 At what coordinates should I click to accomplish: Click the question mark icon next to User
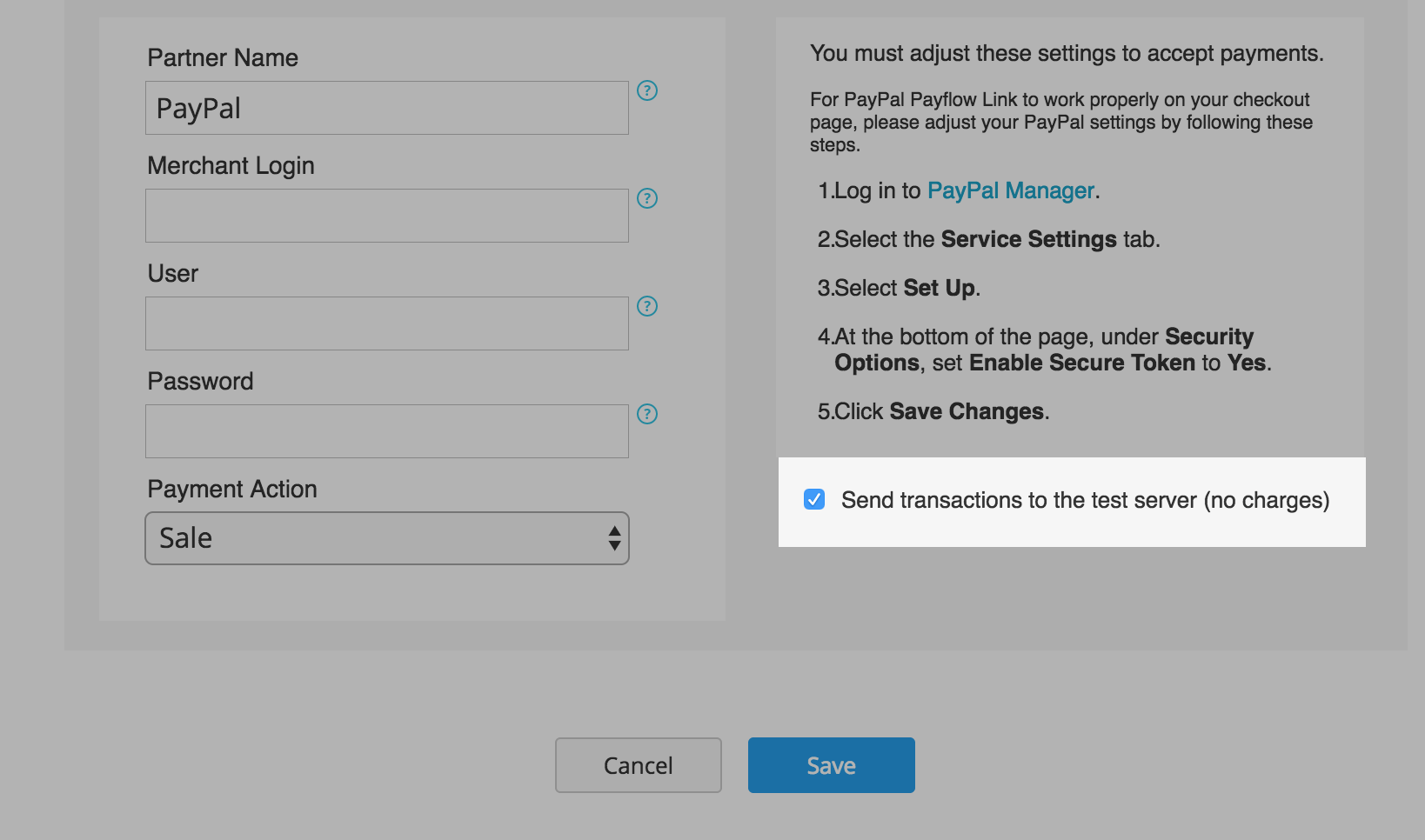647,306
